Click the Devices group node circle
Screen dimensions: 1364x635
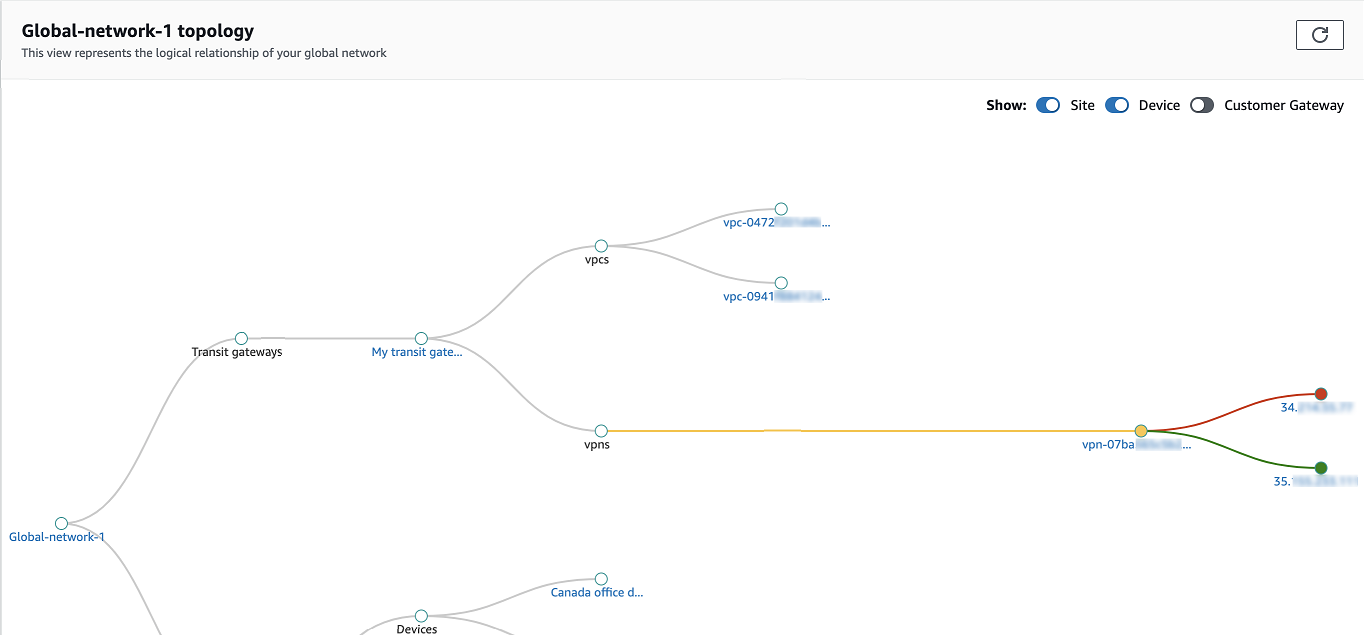pos(421,616)
